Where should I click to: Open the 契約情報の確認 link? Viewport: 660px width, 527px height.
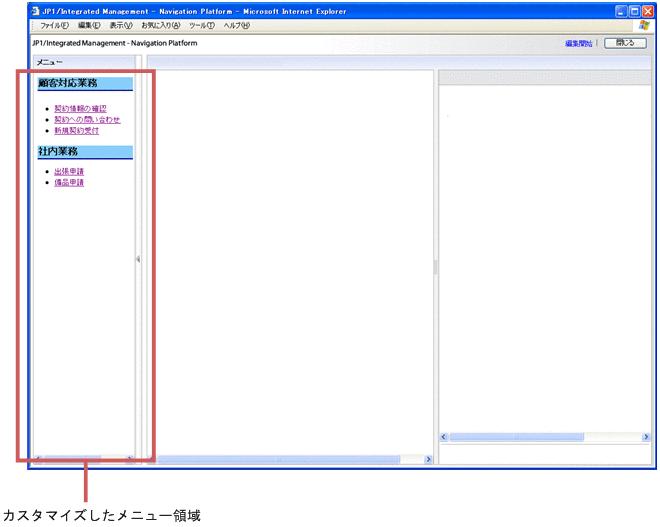(80, 109)
